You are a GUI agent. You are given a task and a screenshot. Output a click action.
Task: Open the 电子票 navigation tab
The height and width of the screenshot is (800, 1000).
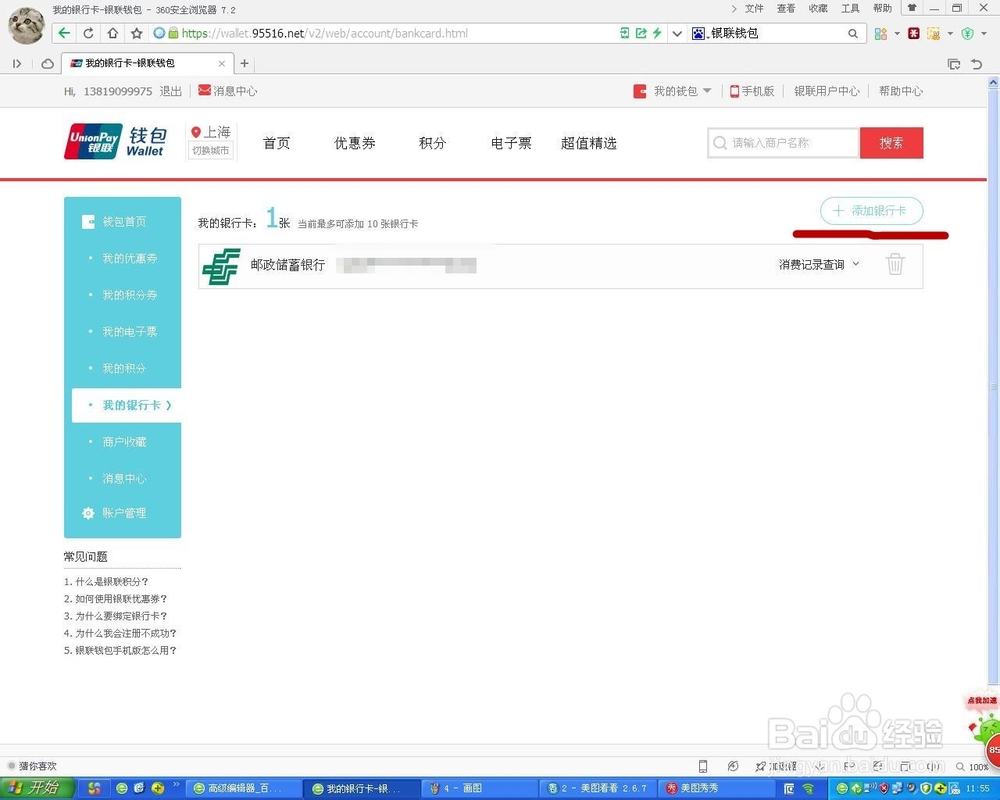[511, 143]
